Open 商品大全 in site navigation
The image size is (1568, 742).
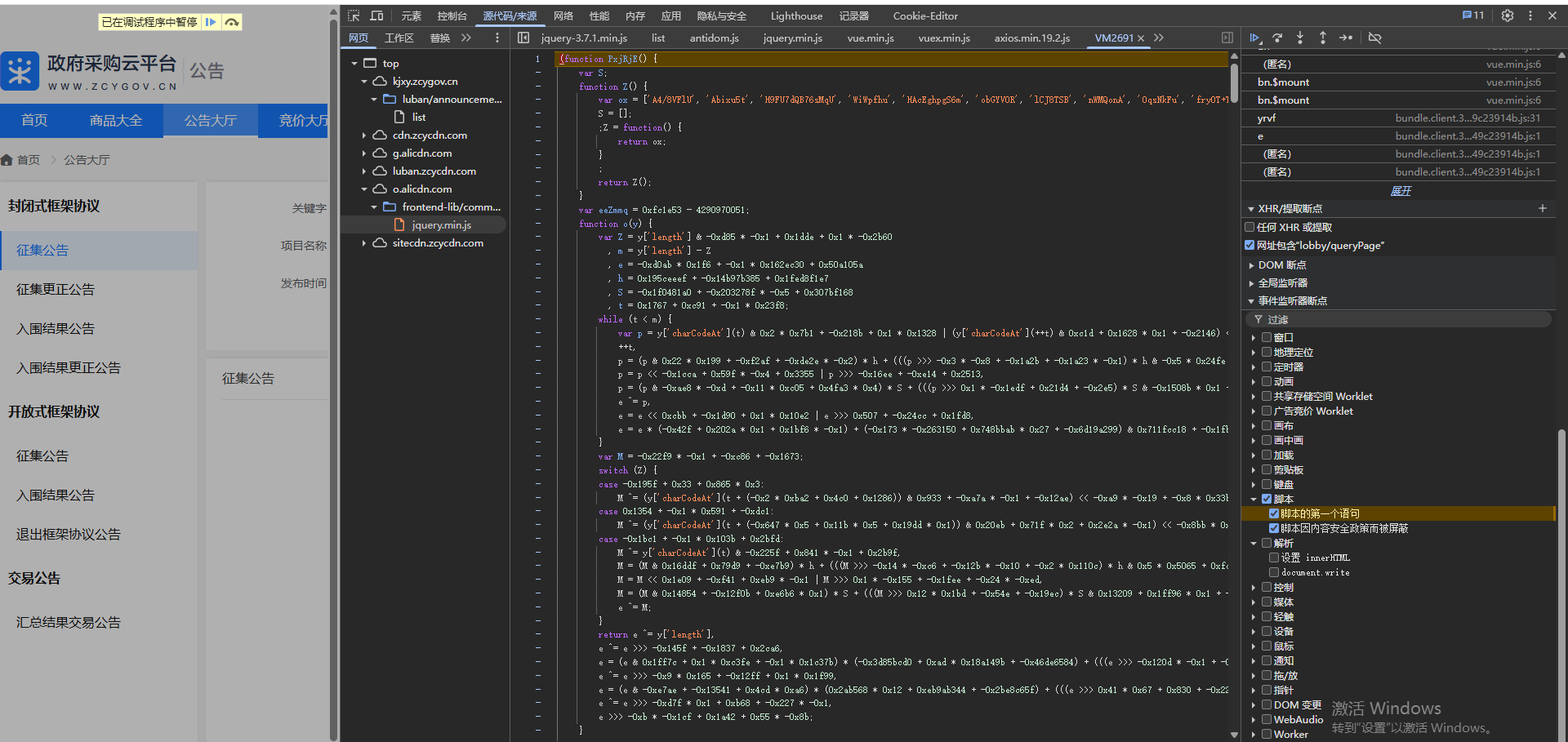116,120
